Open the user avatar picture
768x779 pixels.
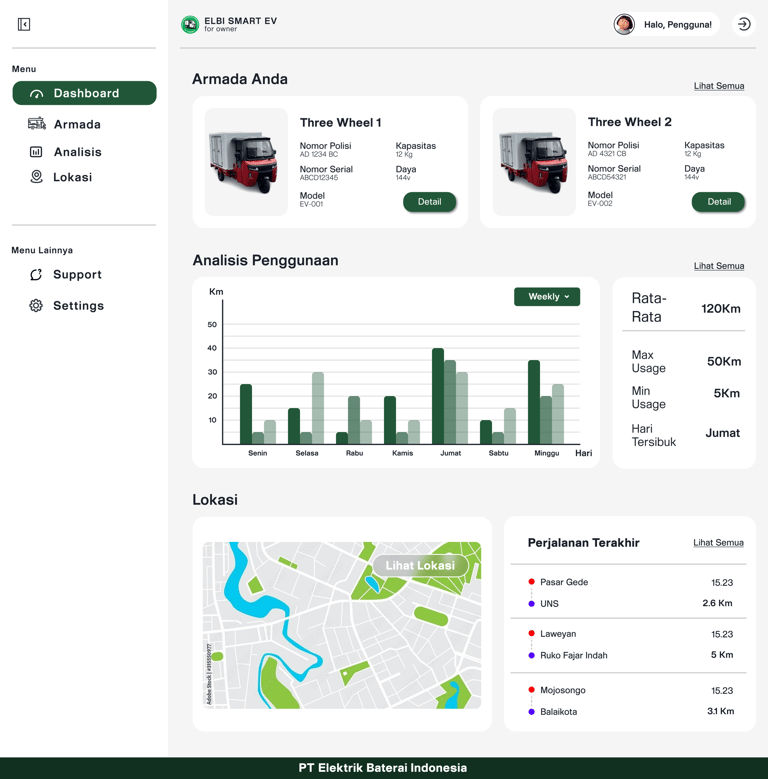(624, 24)
